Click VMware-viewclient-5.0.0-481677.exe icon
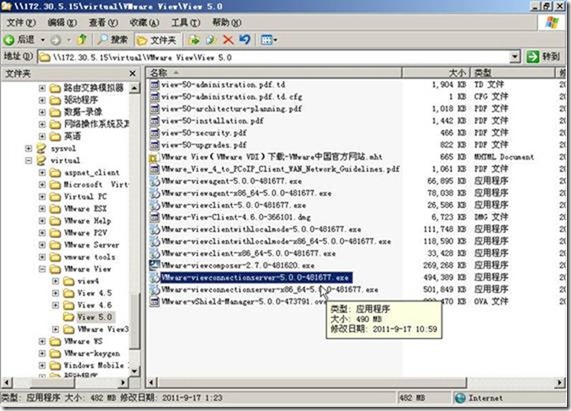Screen dimensions: 571x411 click(x=155, y=205)
